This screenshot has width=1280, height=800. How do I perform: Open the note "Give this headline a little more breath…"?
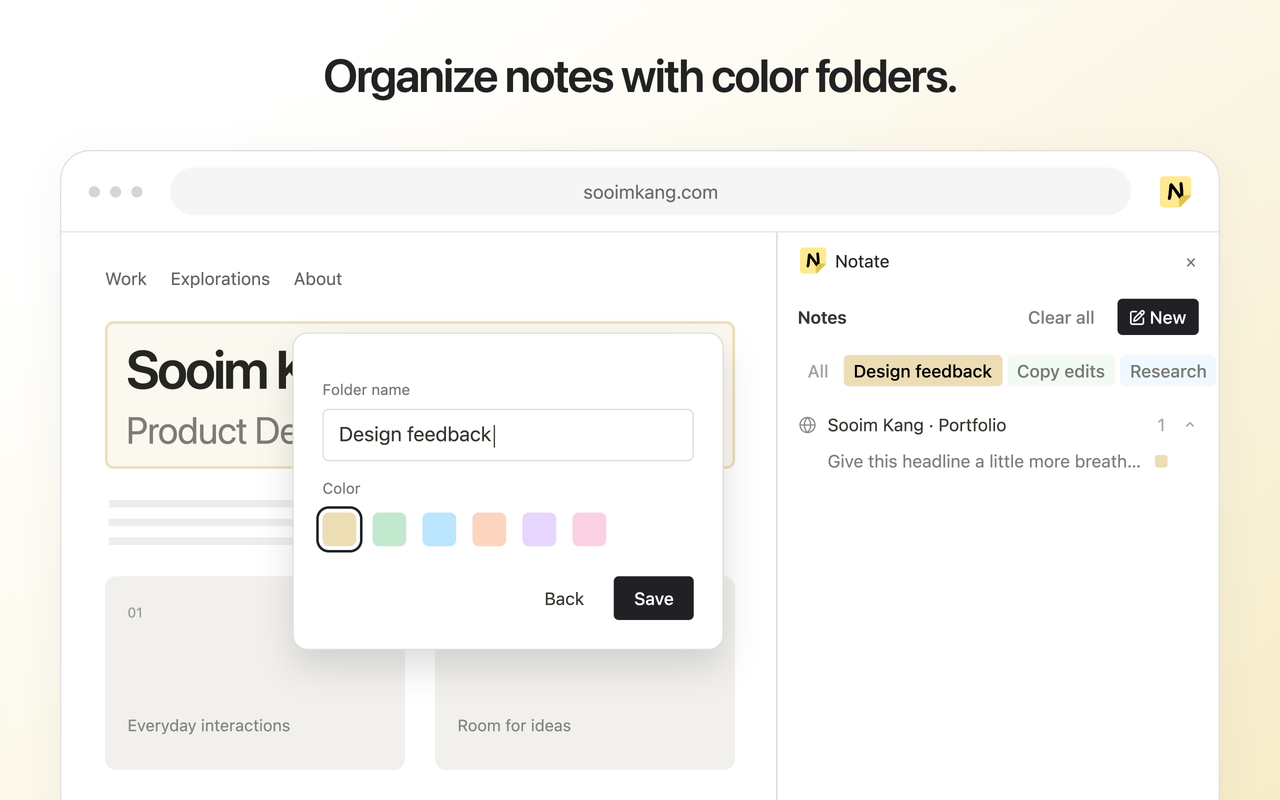pos(984,461)
